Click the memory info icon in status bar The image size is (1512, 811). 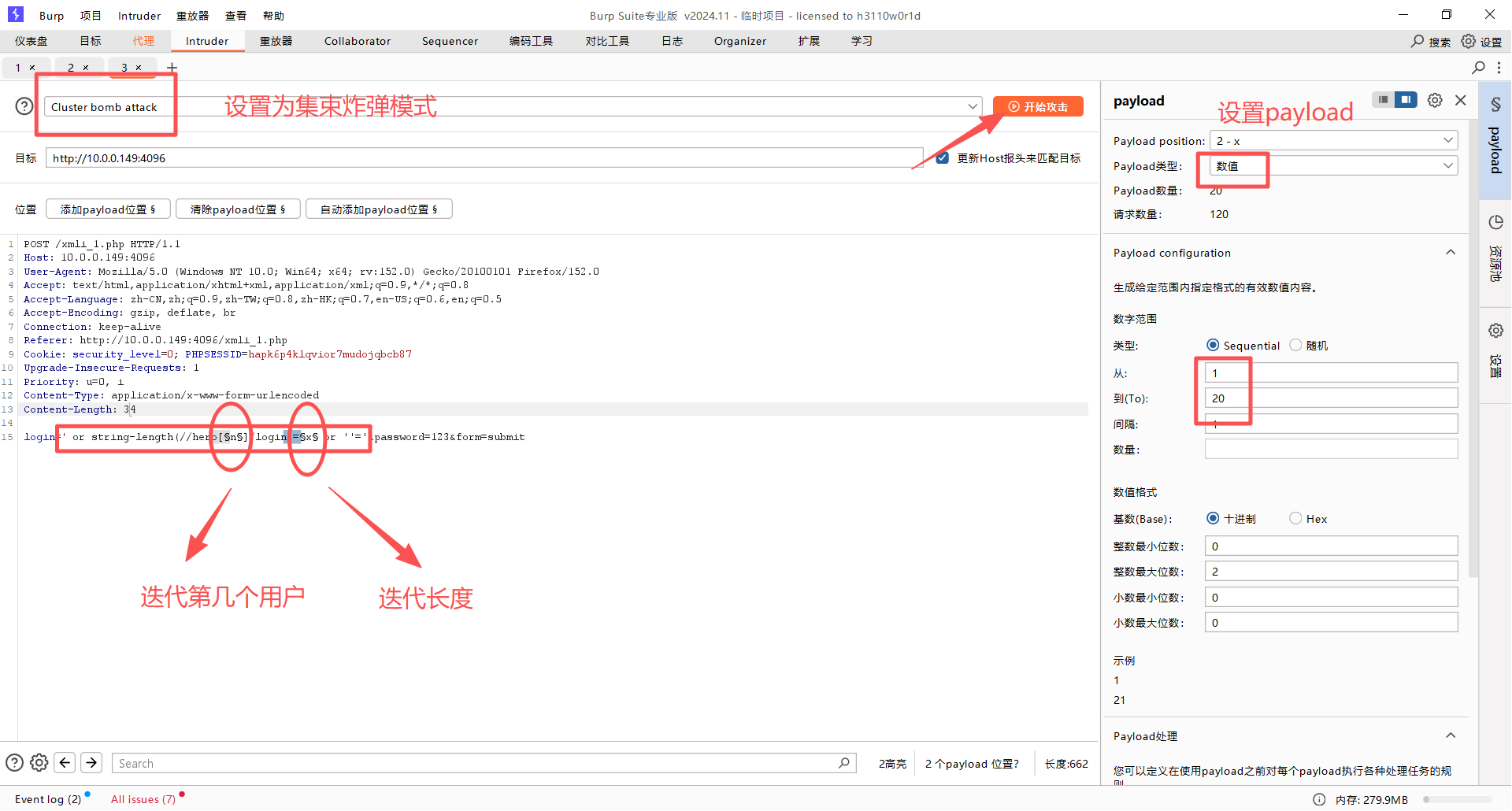(x=1319, y=799)
